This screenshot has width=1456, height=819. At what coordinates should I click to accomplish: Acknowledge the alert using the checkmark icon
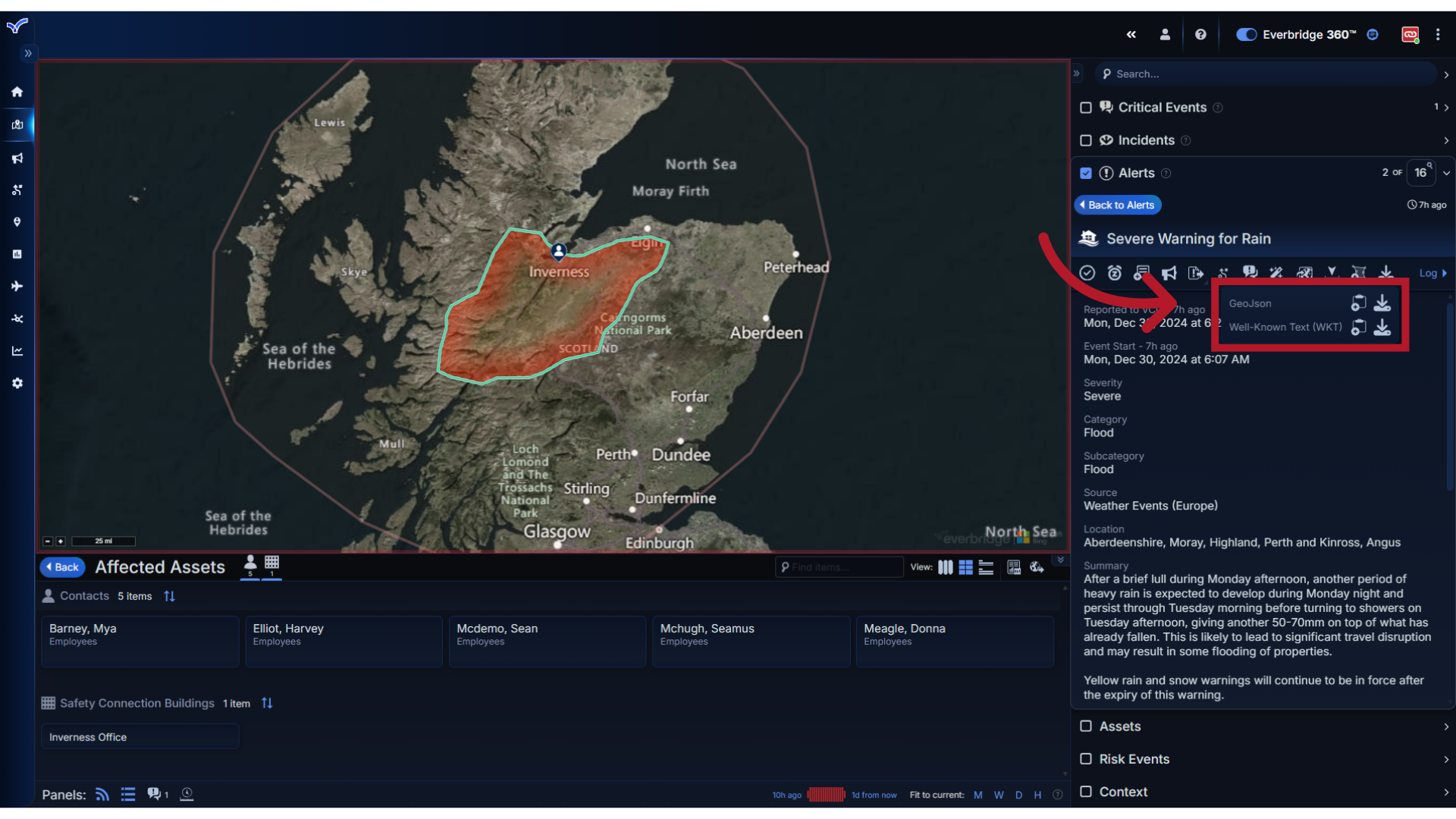click(x=1087, y=272)
